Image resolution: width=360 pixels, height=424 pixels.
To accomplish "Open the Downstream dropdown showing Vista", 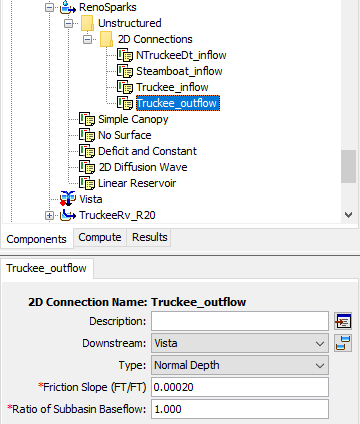I will tap(240, 343).
